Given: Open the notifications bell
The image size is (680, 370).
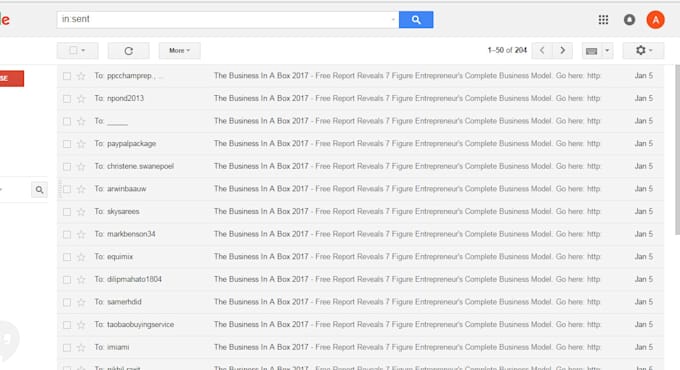Looking at the screenshot, I should click(629, 20).
